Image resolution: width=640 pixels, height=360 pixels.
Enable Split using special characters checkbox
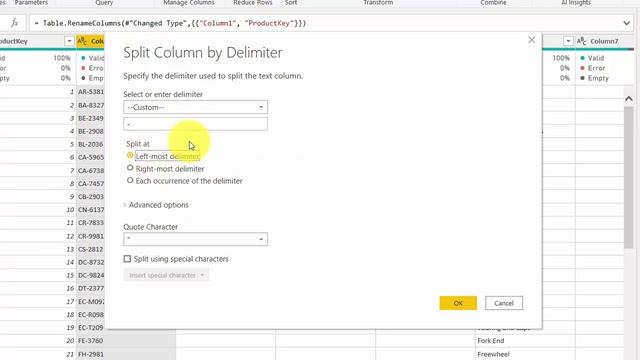click(127, 259)
